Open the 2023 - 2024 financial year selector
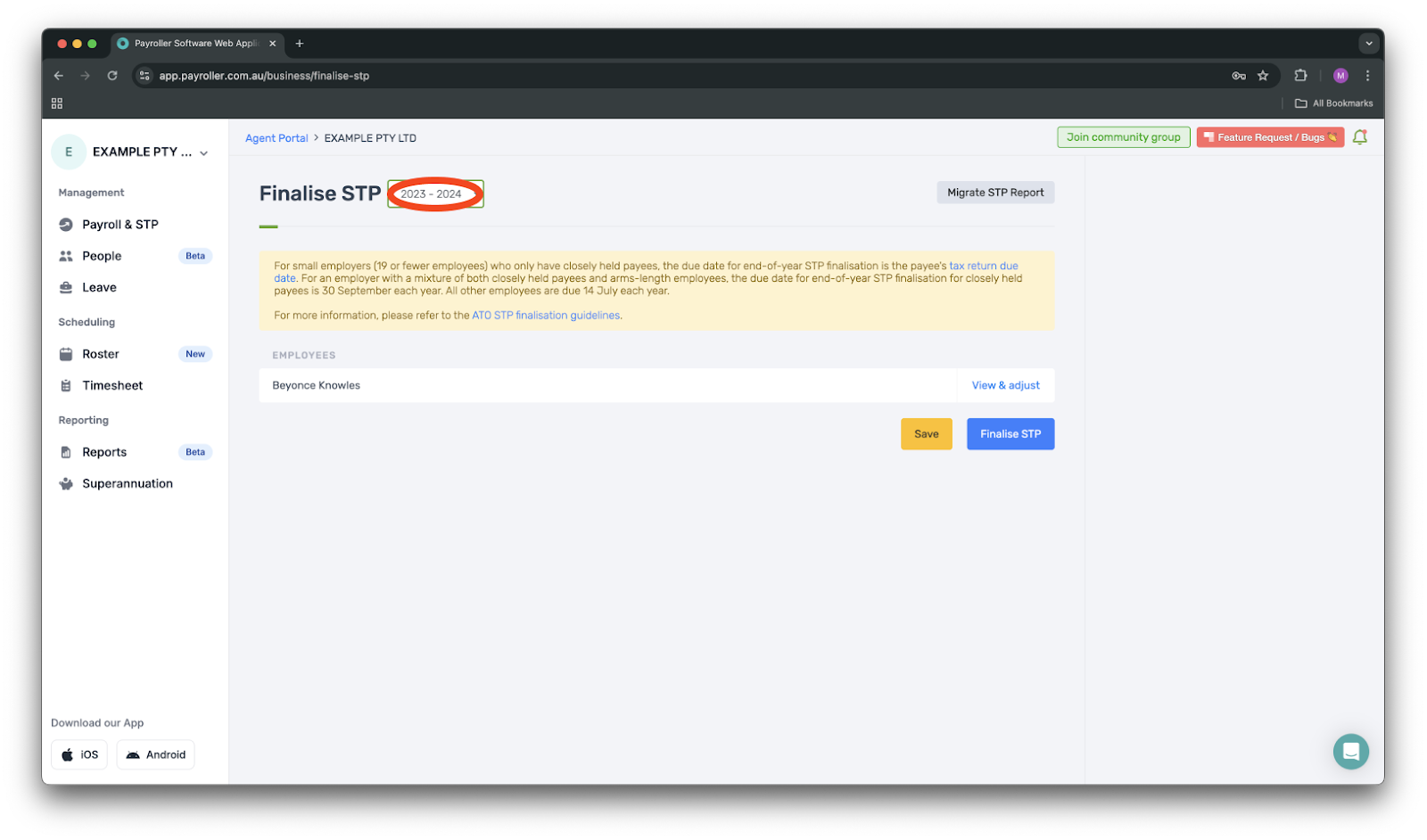Viewport: 1427px width, 840px height. click(435, 194)
